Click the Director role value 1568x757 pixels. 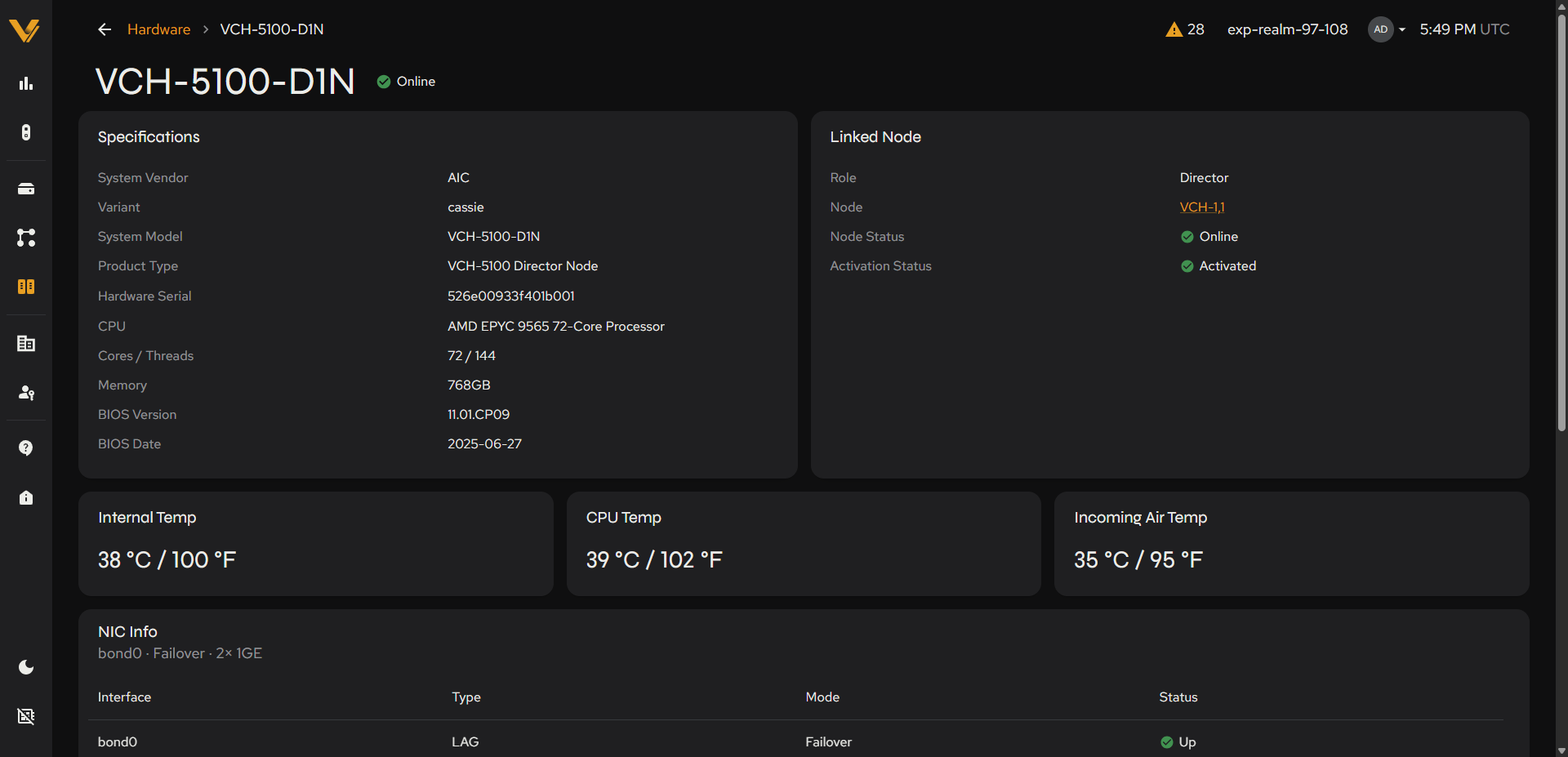(x=1204, y=178)
